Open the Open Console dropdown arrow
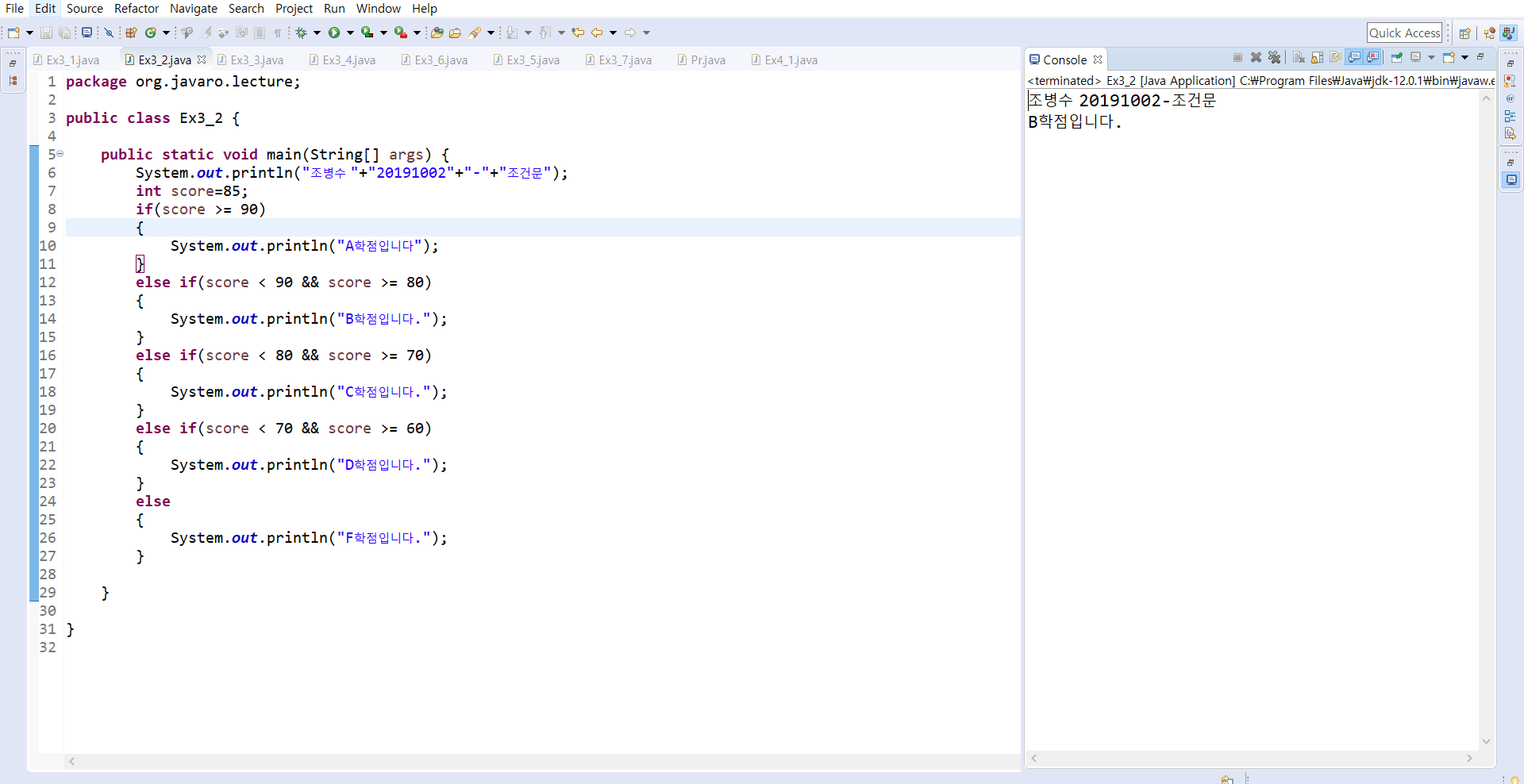Screen dimensions: 1524x784 point(1464,57)
